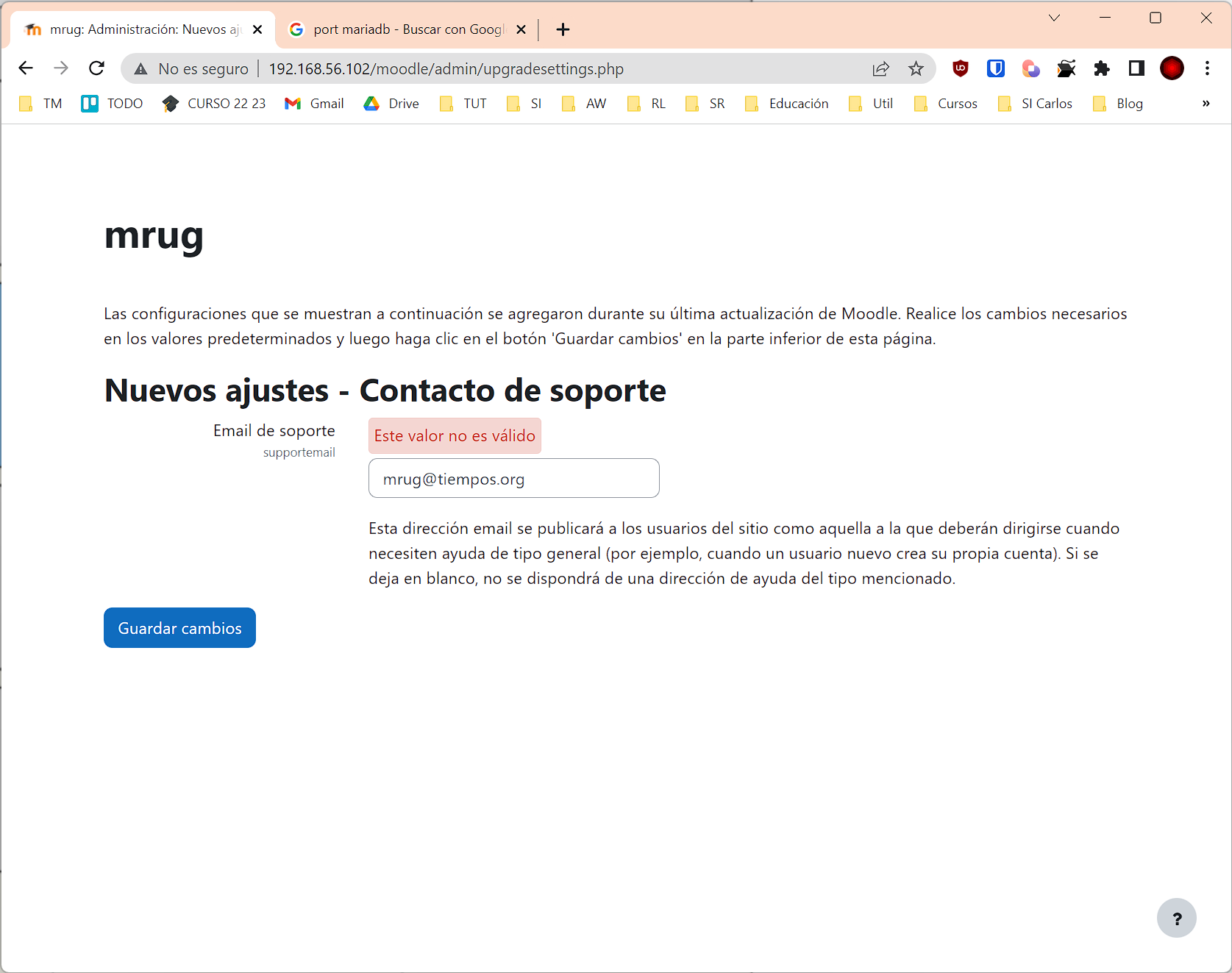Expand the hidden bookmarks overflow chevron

(x=1206, y=104)
